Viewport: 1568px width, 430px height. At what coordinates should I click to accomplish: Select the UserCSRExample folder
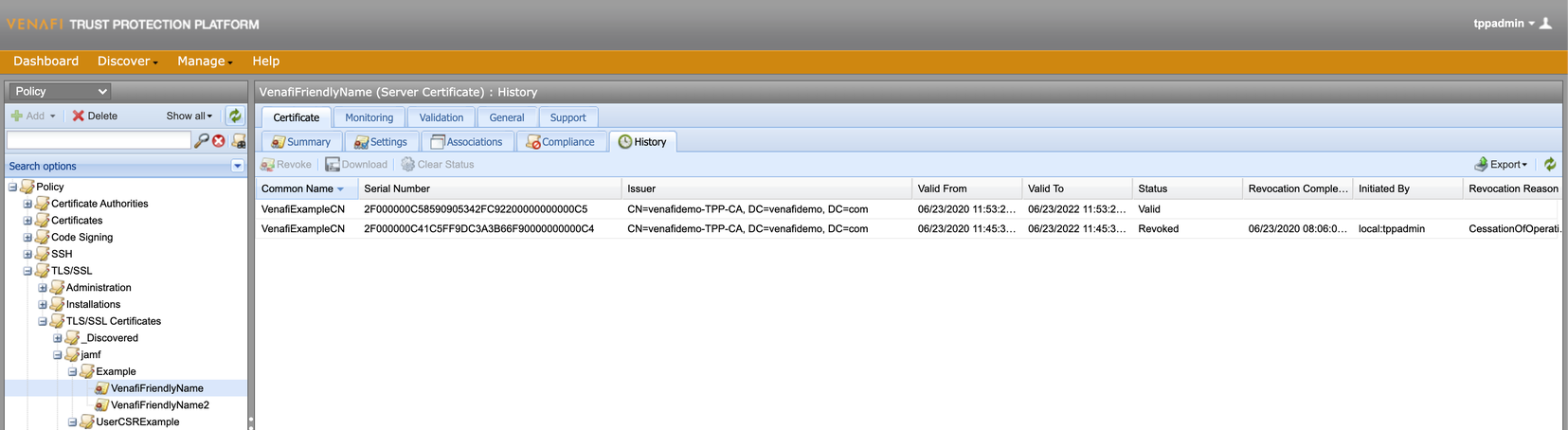click(137, 422)
